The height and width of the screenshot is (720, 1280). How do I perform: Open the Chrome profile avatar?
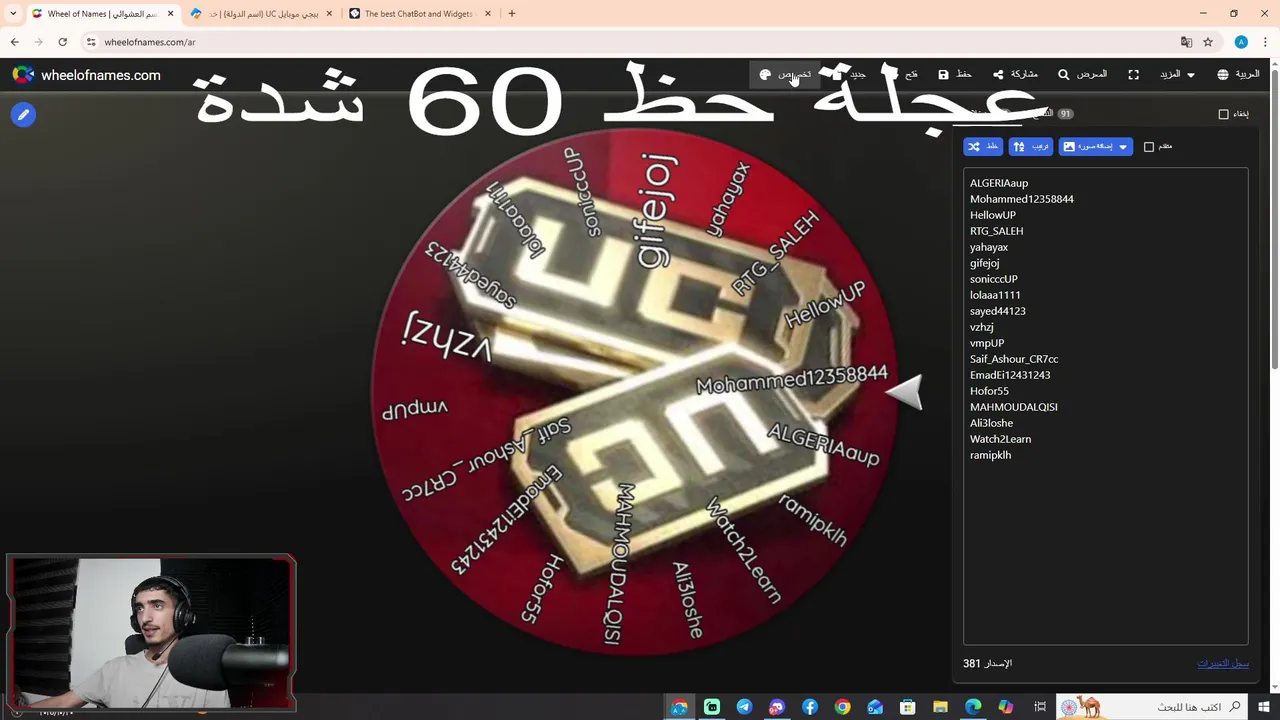click(1241, 42)
